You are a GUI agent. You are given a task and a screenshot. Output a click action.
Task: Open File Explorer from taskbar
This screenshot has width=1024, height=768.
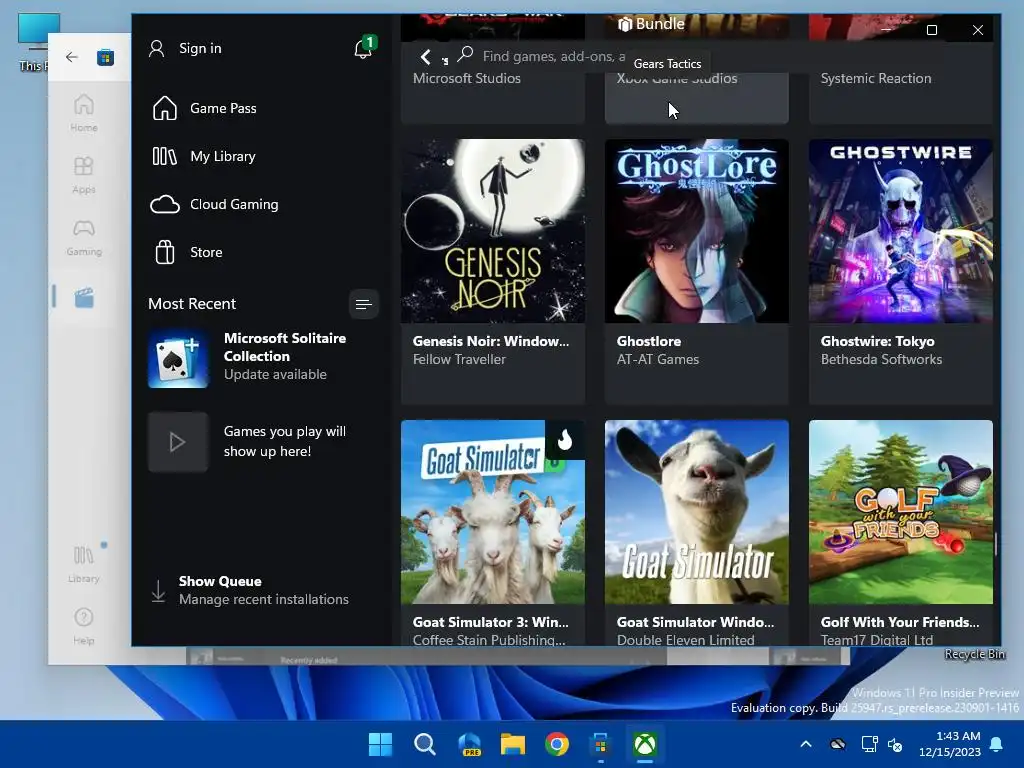(513, 744)
